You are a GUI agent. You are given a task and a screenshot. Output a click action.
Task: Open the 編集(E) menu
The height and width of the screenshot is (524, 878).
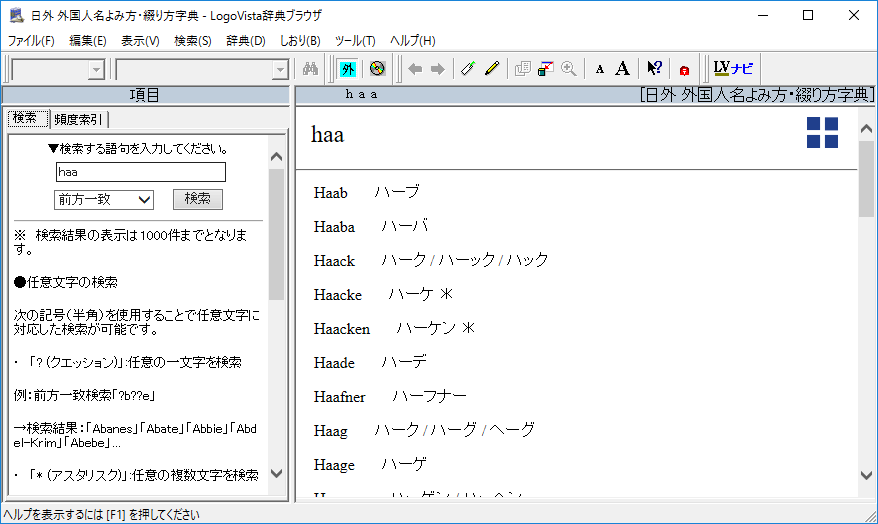pos(87,40)
